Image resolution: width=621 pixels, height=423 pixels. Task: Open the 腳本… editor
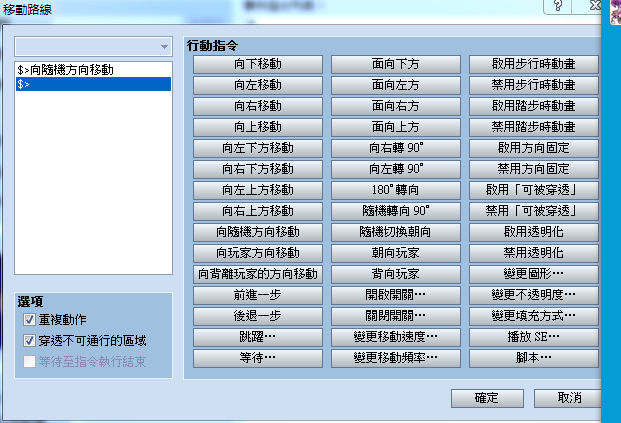pyautogui.click(x=533, y=358)
